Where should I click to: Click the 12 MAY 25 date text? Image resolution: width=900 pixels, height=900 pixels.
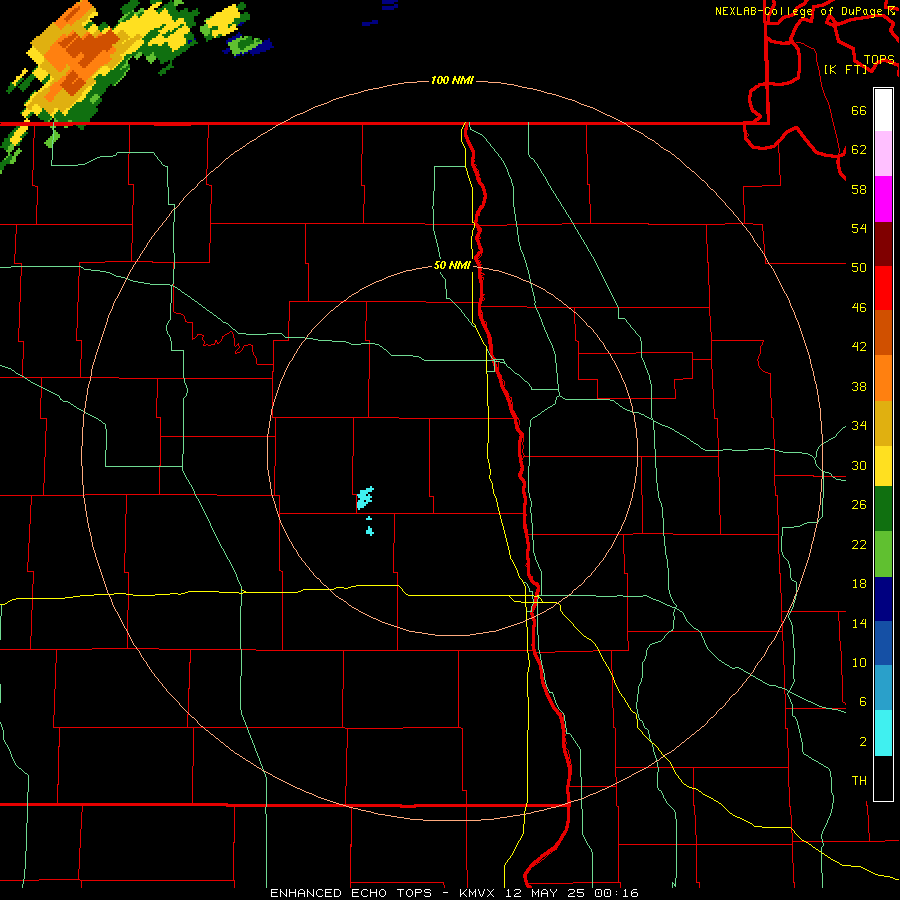547,893
